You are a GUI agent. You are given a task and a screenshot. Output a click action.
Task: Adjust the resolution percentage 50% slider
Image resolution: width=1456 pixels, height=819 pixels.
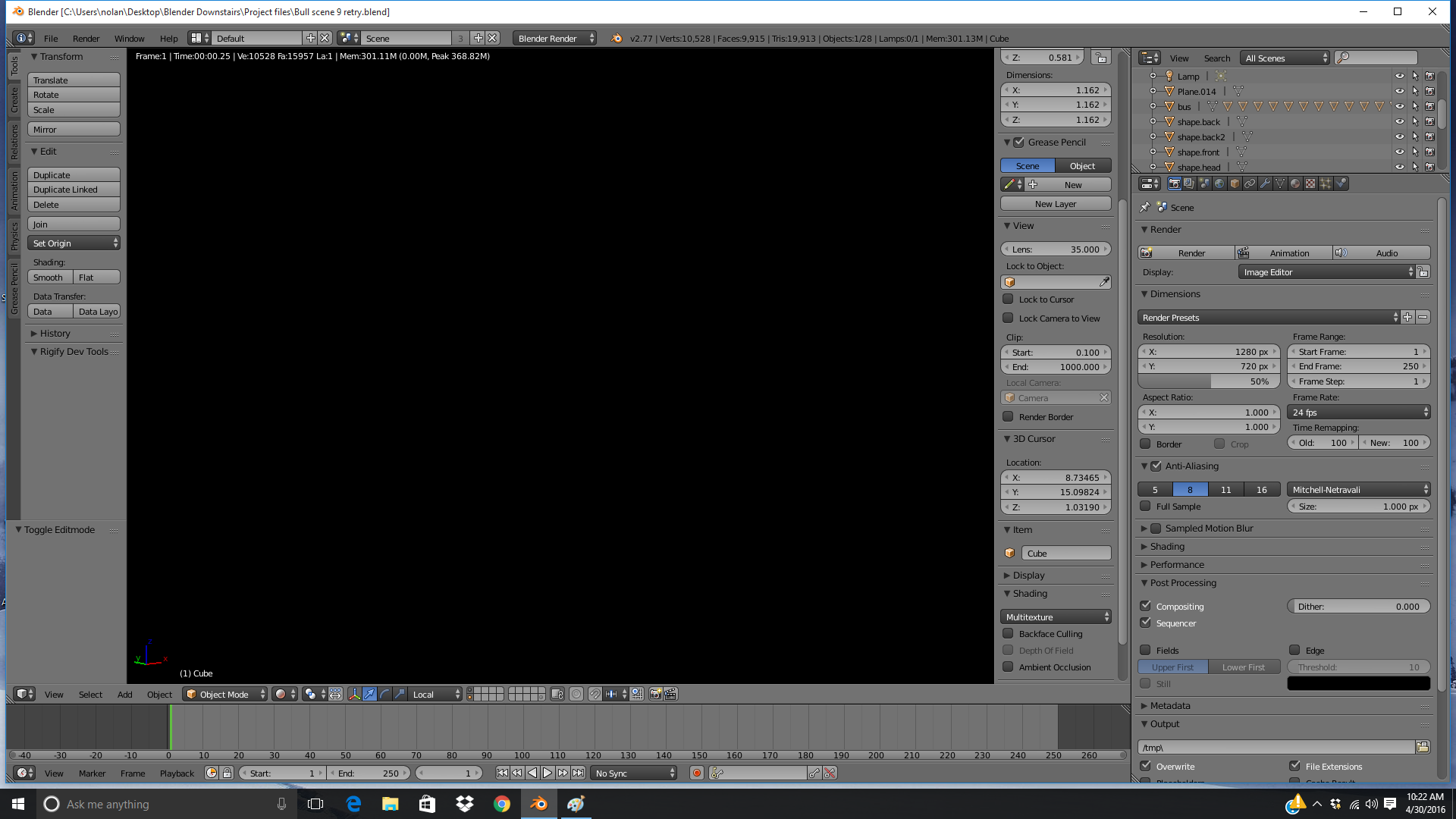pyautogui.click(x=1209, y=381)
